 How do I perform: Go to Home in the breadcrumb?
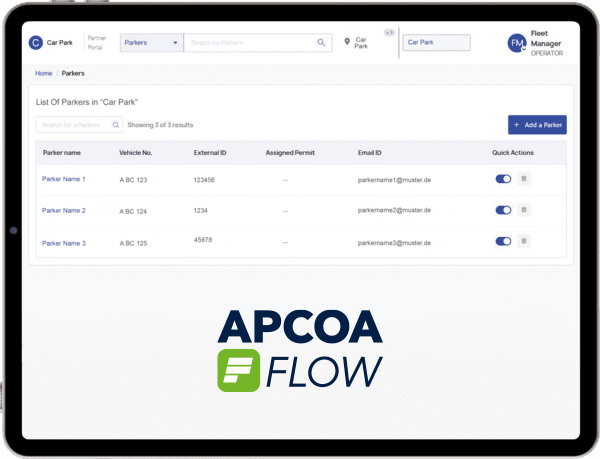(x=44, y=73)
